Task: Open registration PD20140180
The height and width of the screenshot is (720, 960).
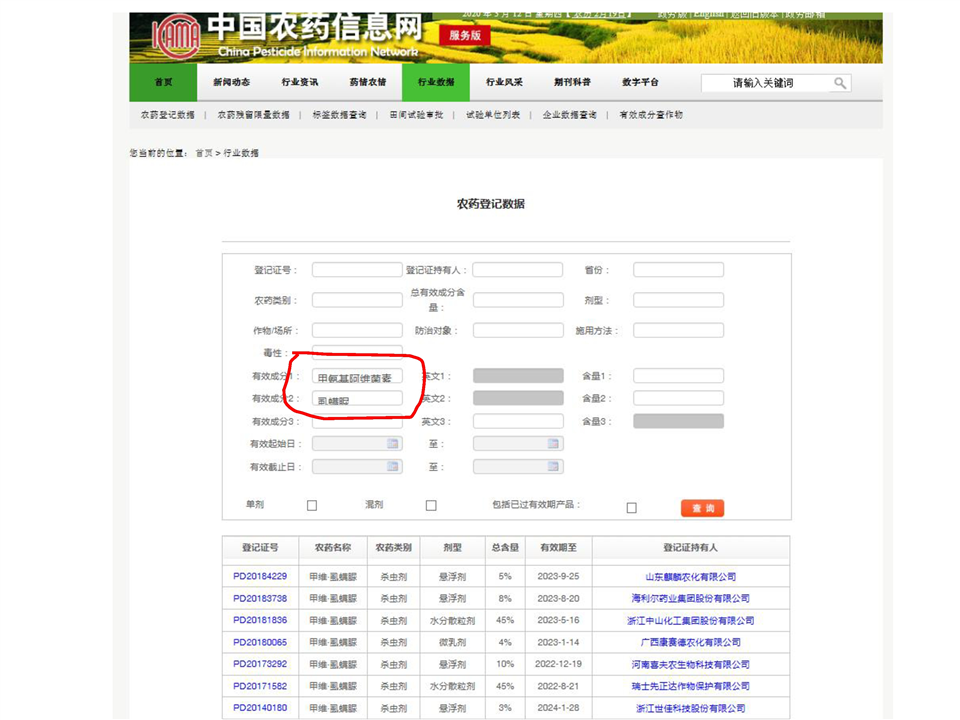Action: pos(260,708)
